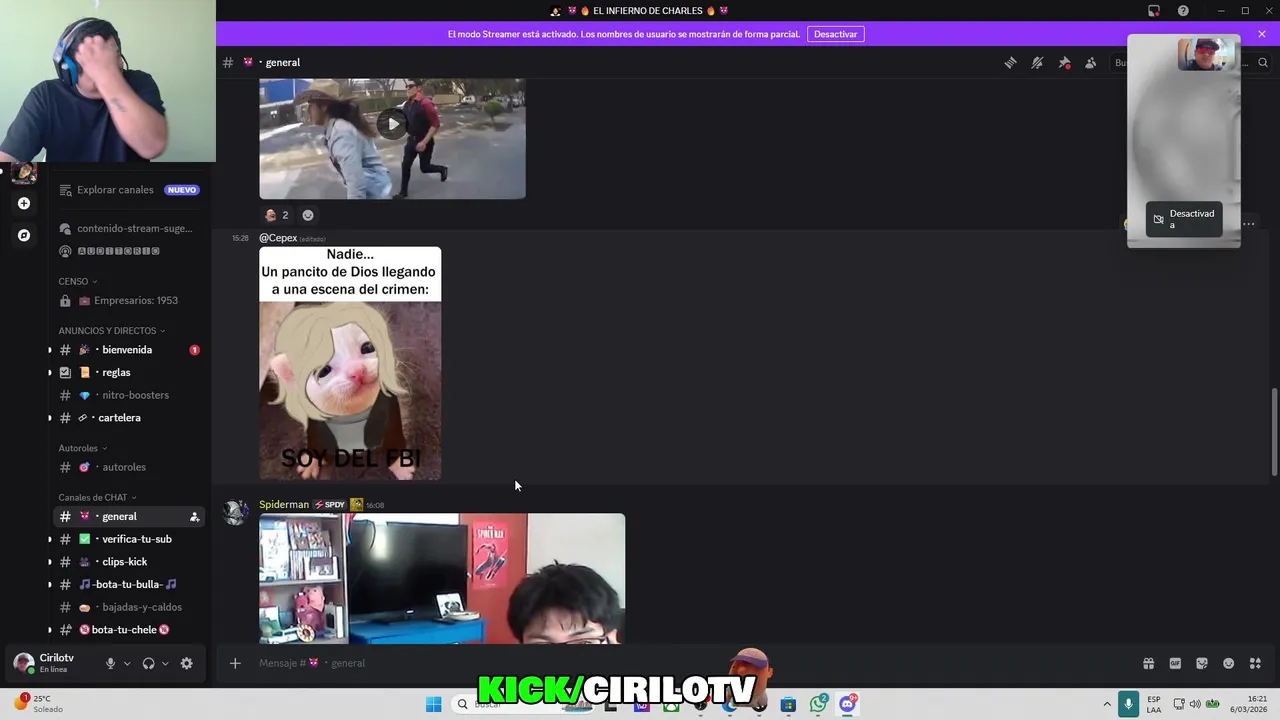This screenshot has height=720, width=1280.
Task: Collapse Canales de CHAT category
Action: pyautogui.click(x=97, y=497)
